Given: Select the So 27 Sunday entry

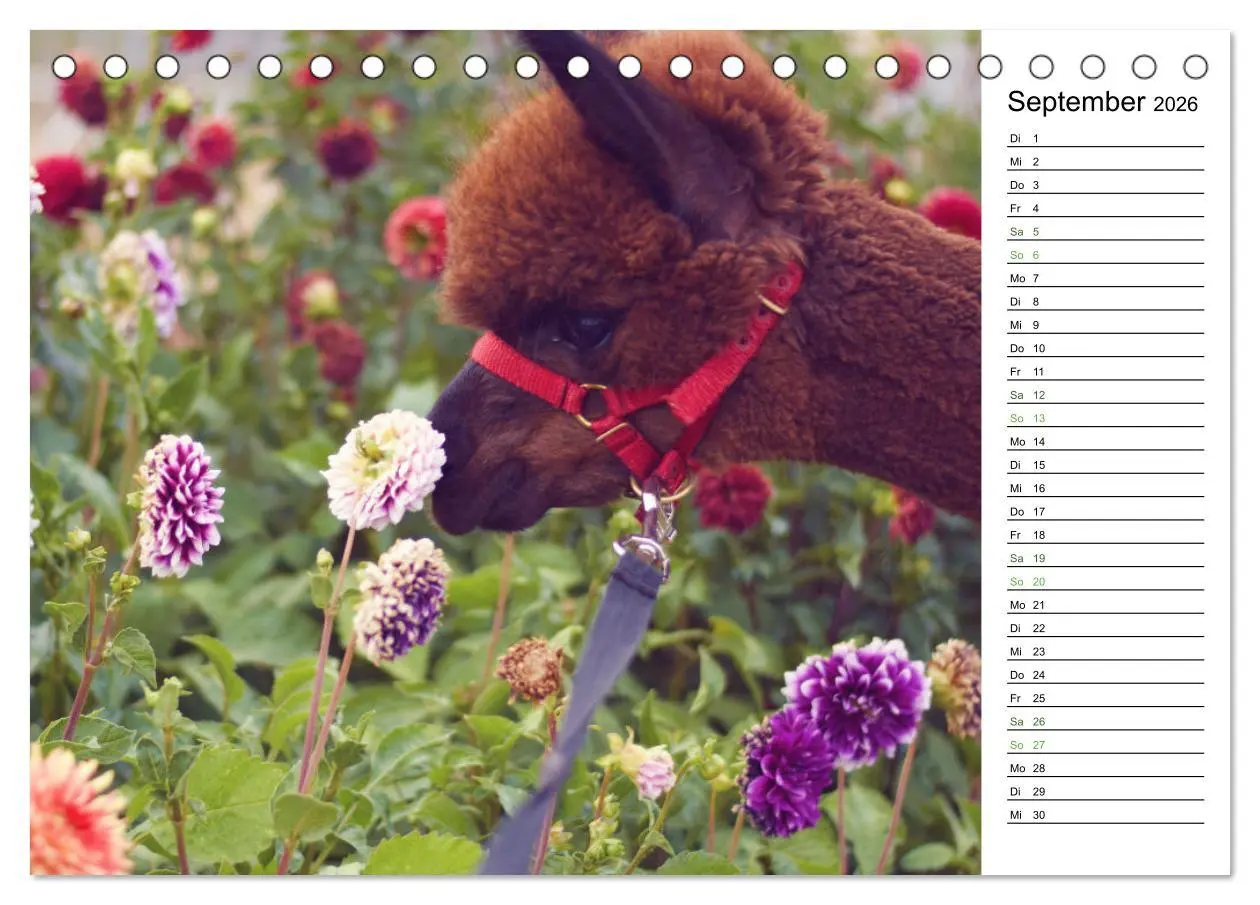Looking at the screenshot, I should (1105, 745).
